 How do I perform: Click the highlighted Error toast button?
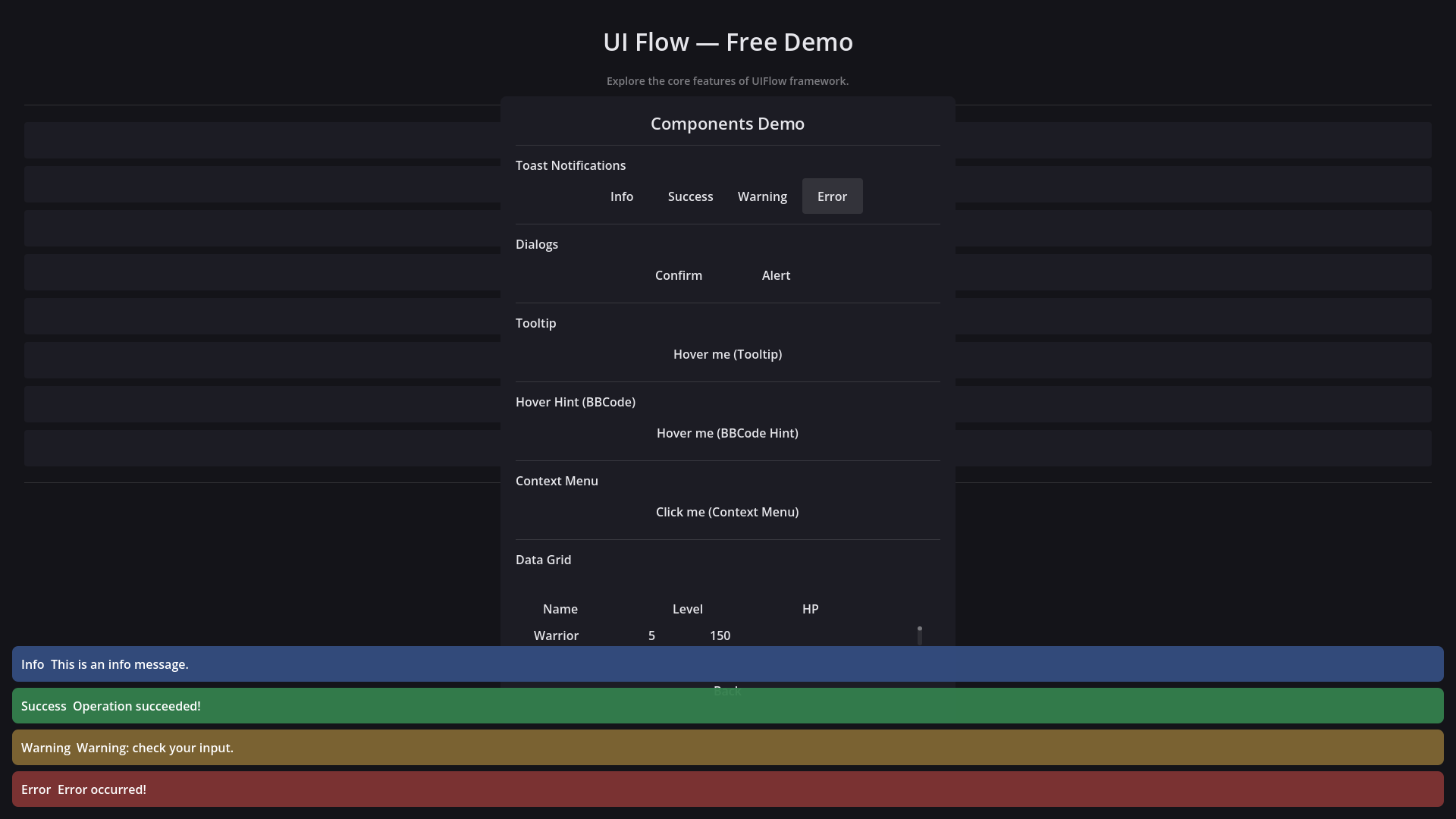pyautogui.click(x=832, y=196)
